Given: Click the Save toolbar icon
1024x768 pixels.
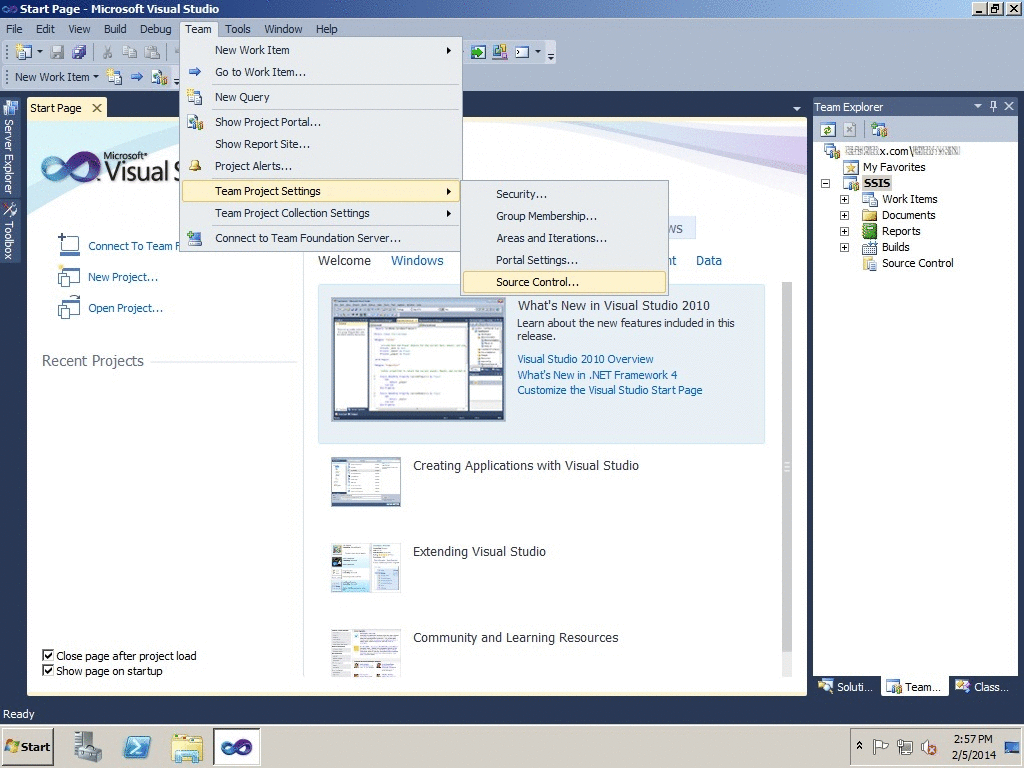Looking at the screenshot, I should [x=57, y=52].
